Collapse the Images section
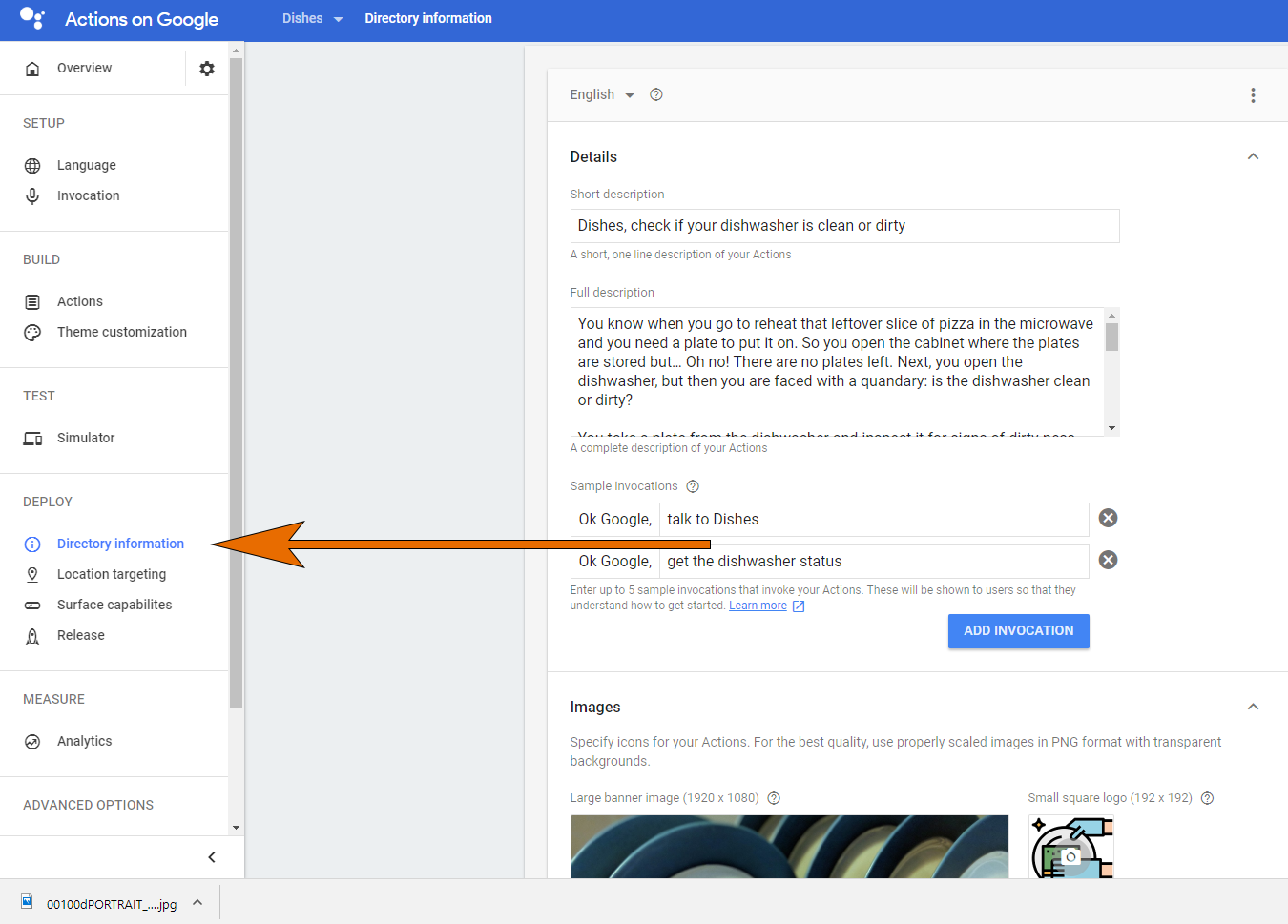The height and width of the screenshot is (924, 1288). (x=1253, y=707)
